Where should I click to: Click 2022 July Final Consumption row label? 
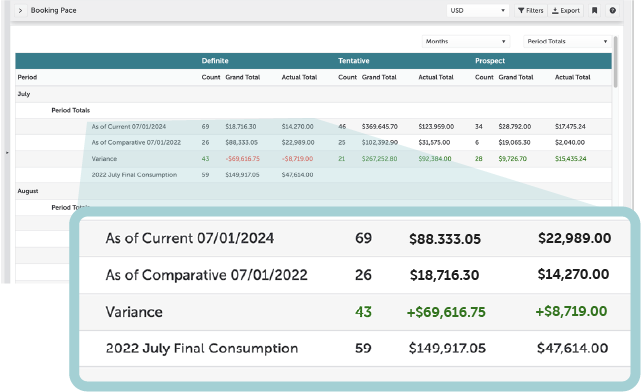[134, 175]
